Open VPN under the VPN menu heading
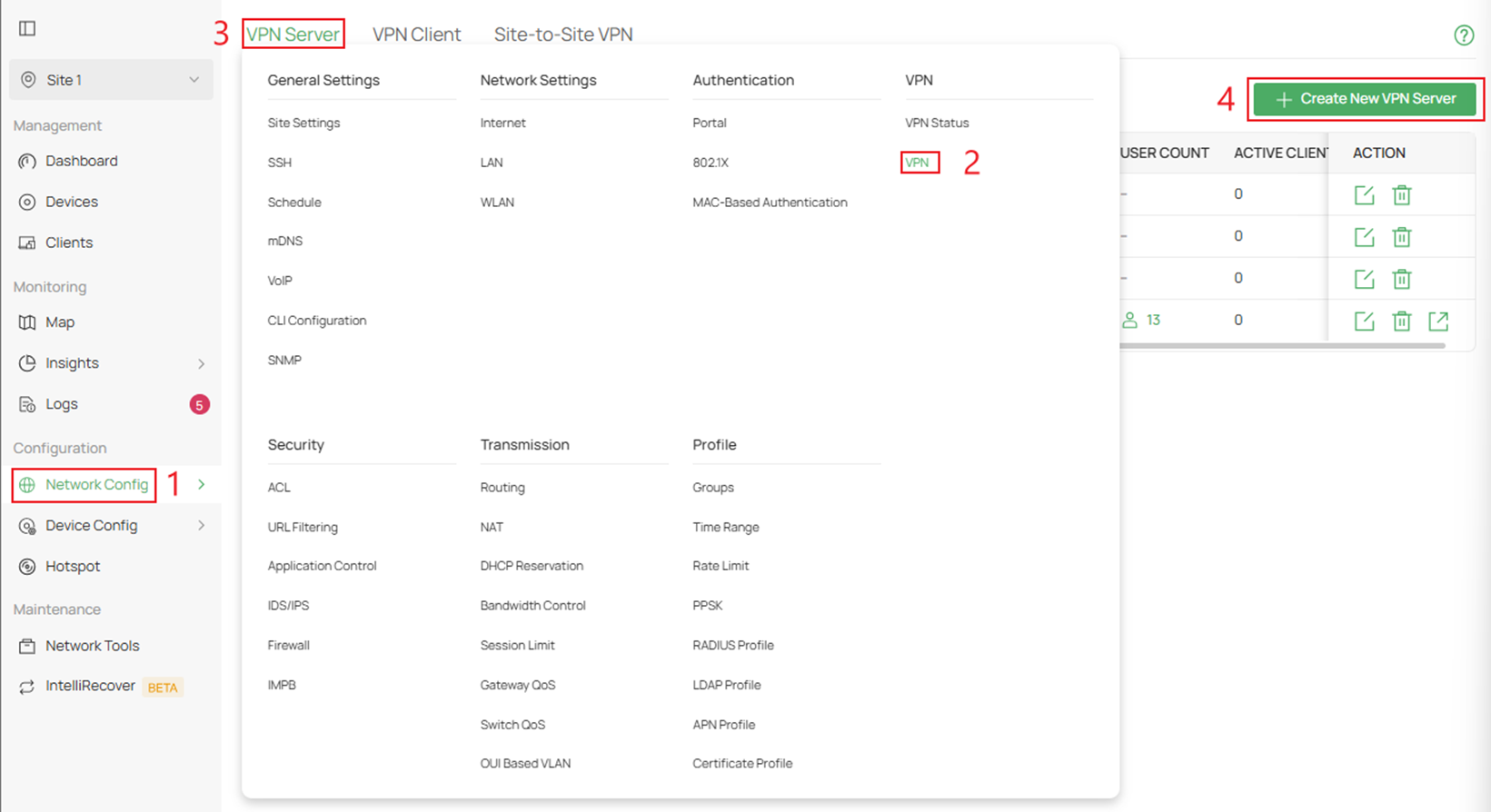Screen dimensions: 1491x812 point(917,163)
